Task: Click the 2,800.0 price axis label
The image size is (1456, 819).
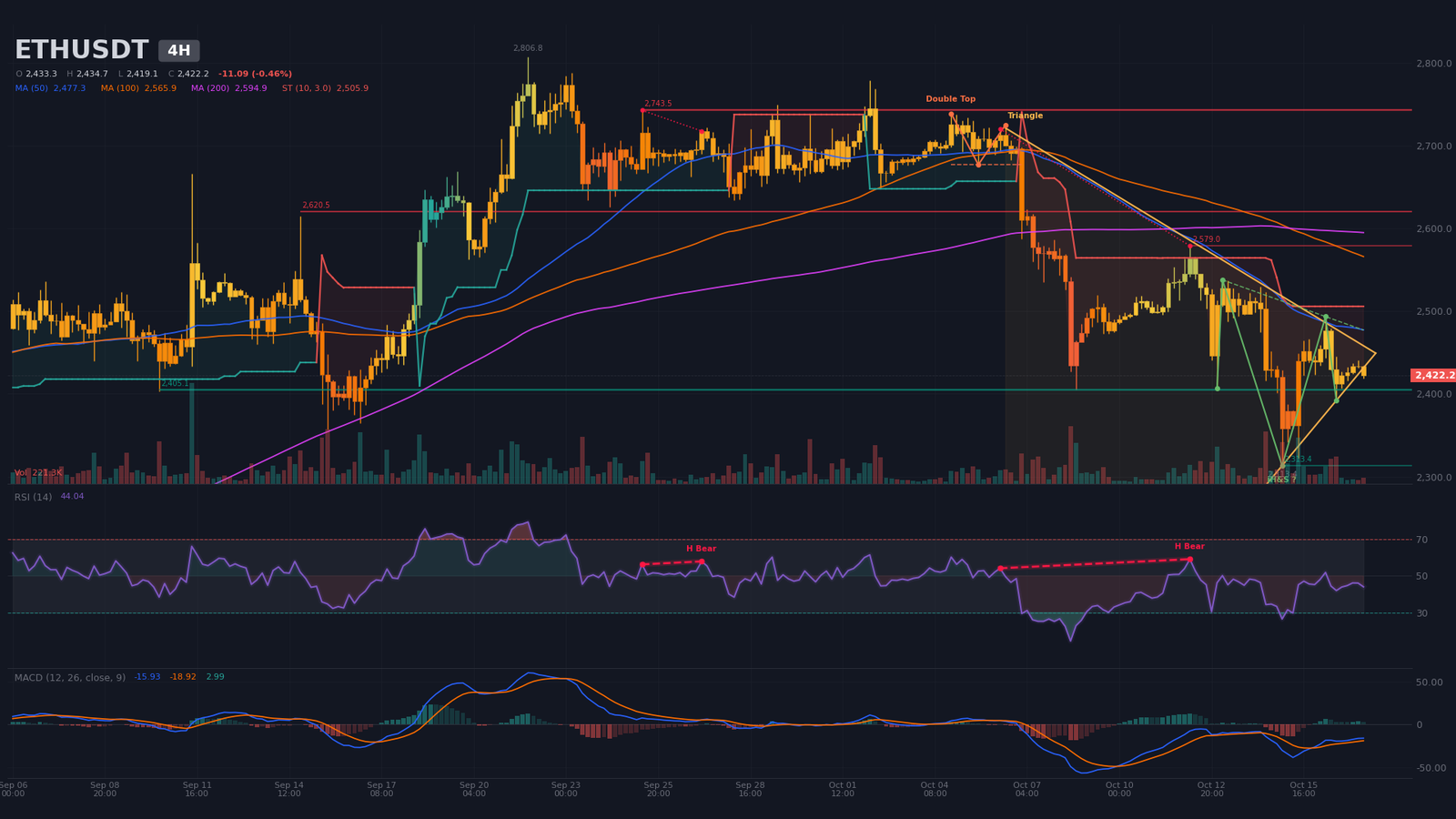Action: tap(1433, 64)
